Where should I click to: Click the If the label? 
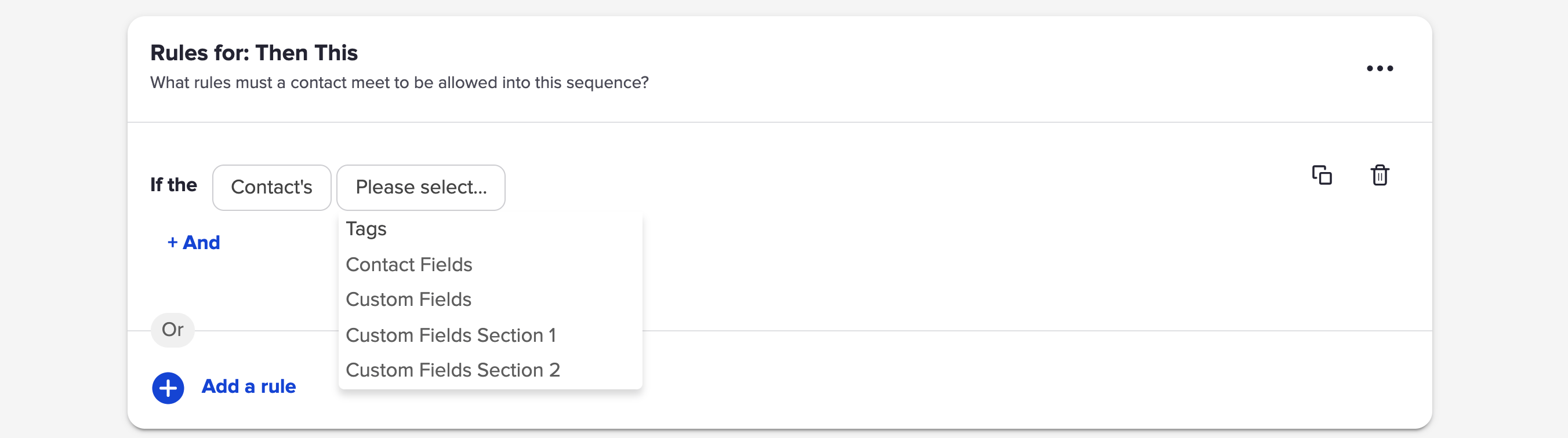pos(173,185)
